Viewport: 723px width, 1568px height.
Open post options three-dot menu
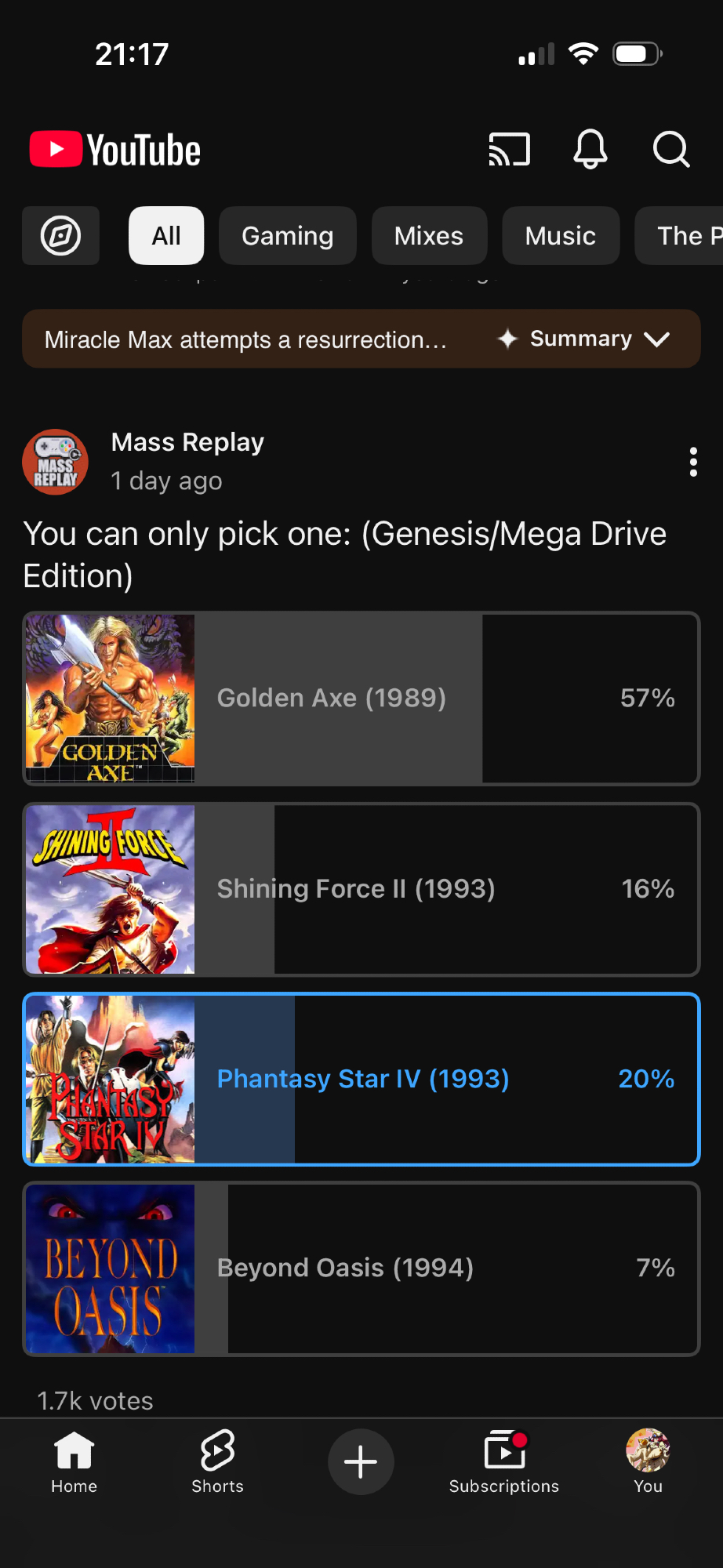pyautogui.click(x=693, y=463)
